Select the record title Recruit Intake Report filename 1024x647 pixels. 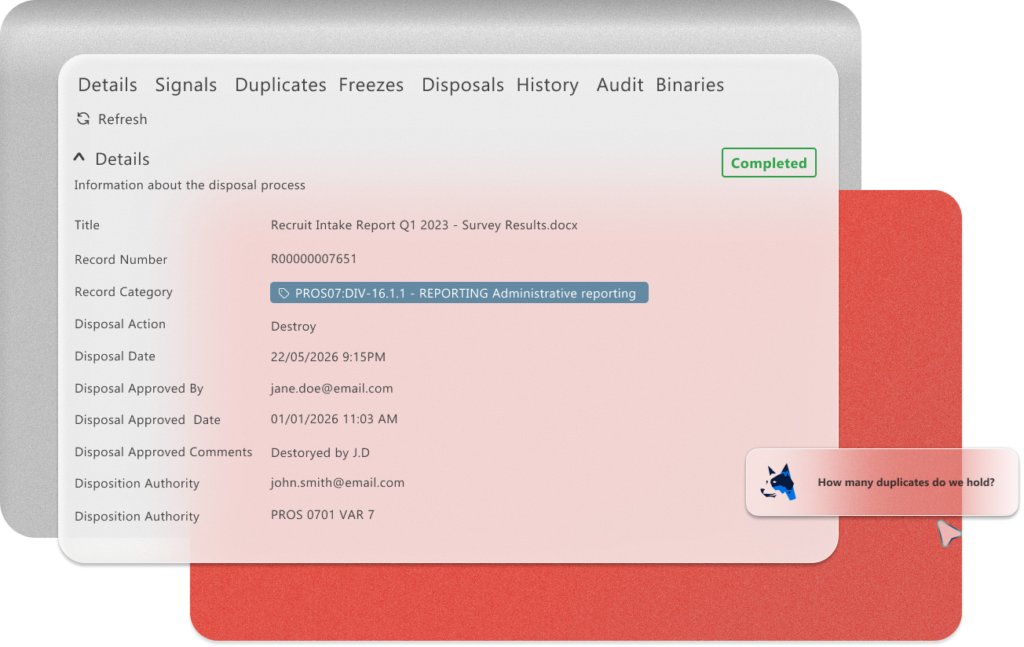pyautogui.click(x=423, y=225)
